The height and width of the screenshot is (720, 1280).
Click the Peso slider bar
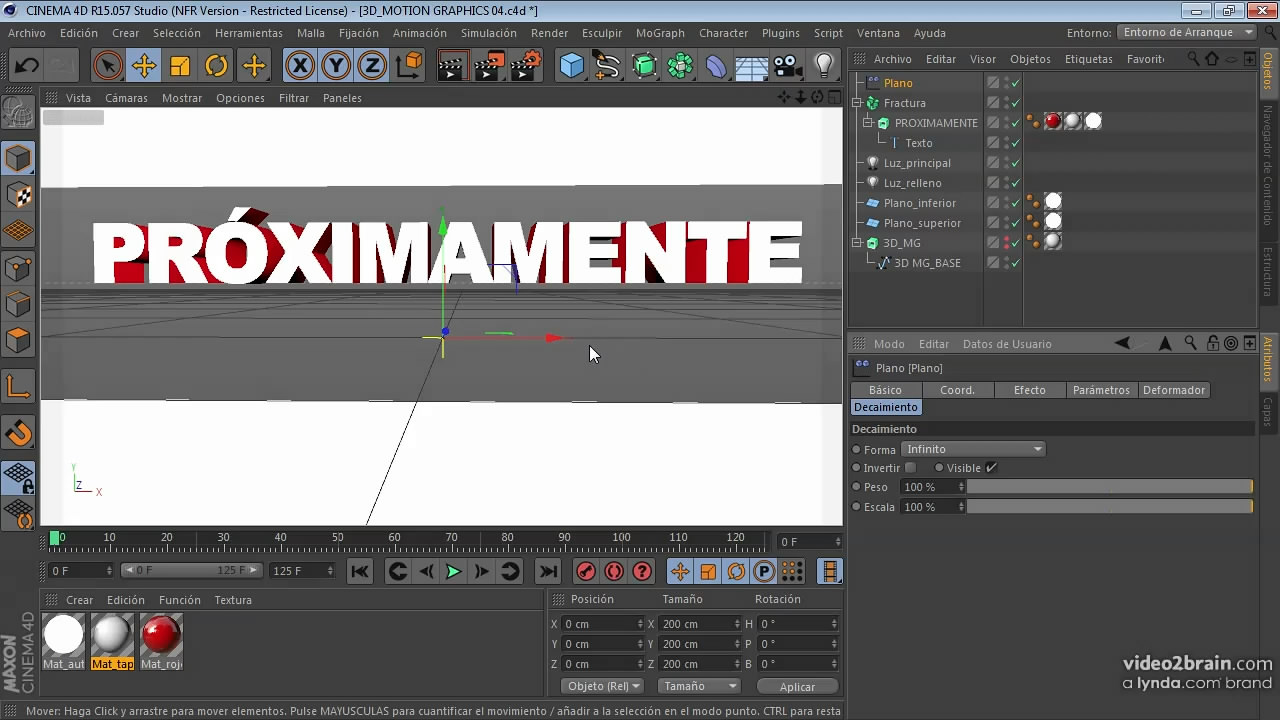1110,487
